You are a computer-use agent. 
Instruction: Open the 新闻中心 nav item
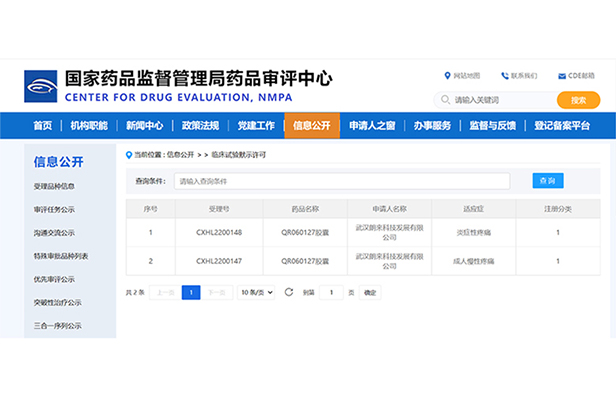(145, 126)
